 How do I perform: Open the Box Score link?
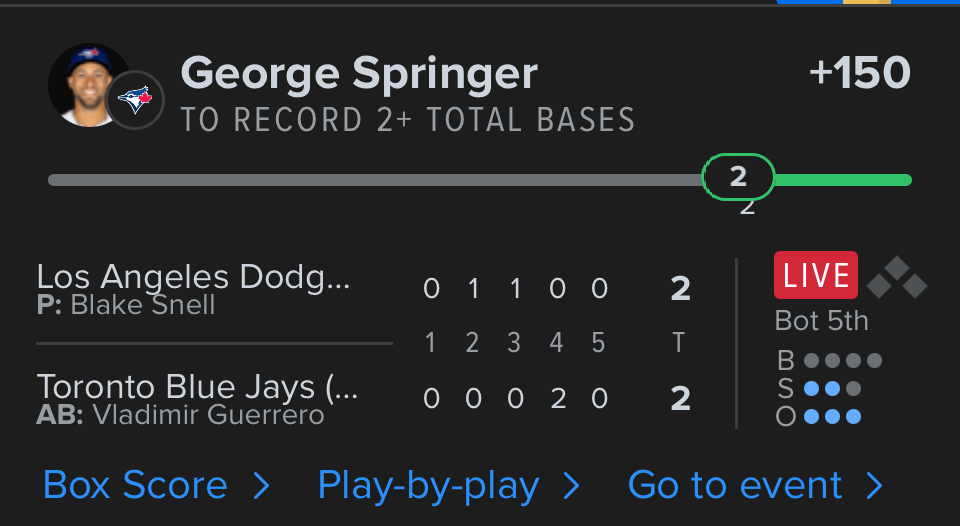pyautogui.click(x=135, y=486)
